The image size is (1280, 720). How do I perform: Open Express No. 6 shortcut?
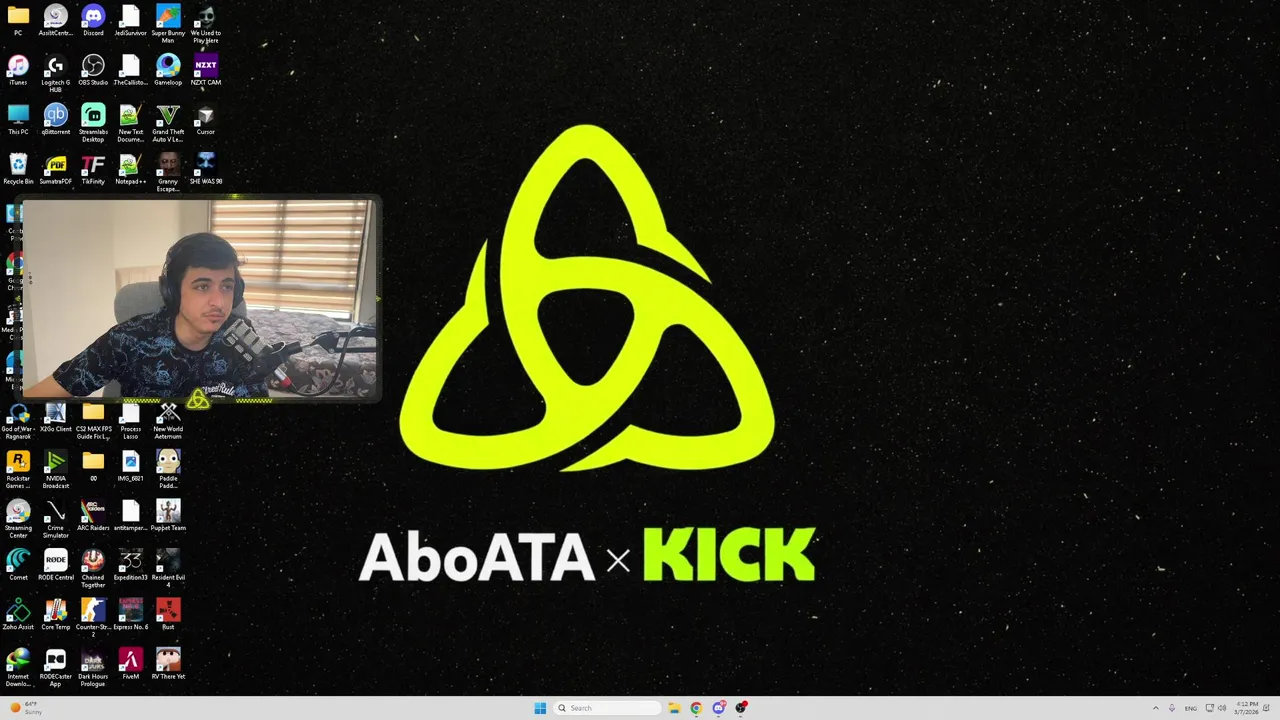[x=130, y=614]
